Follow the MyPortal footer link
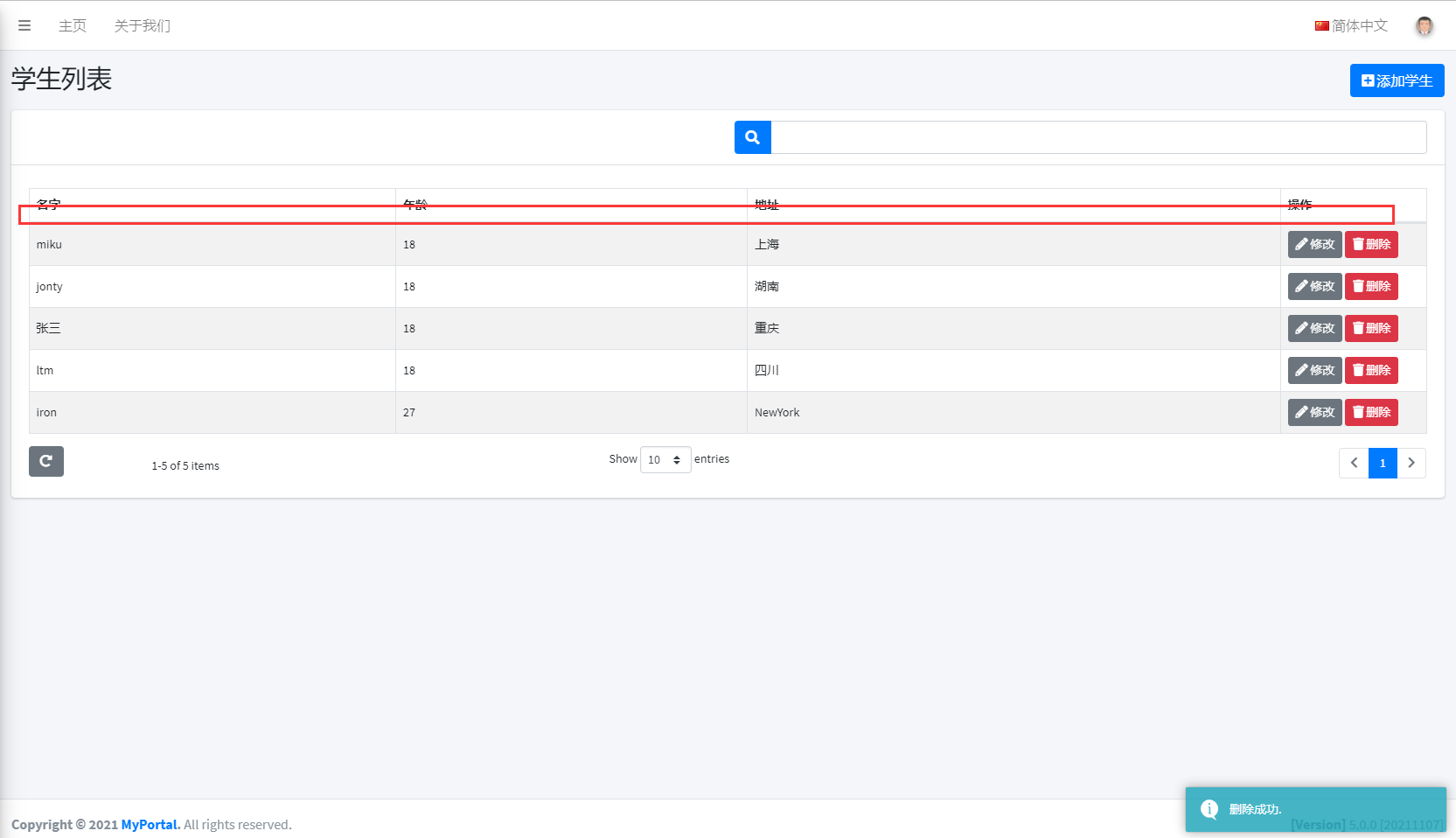The image size is (1456, 838). (150, 824)
